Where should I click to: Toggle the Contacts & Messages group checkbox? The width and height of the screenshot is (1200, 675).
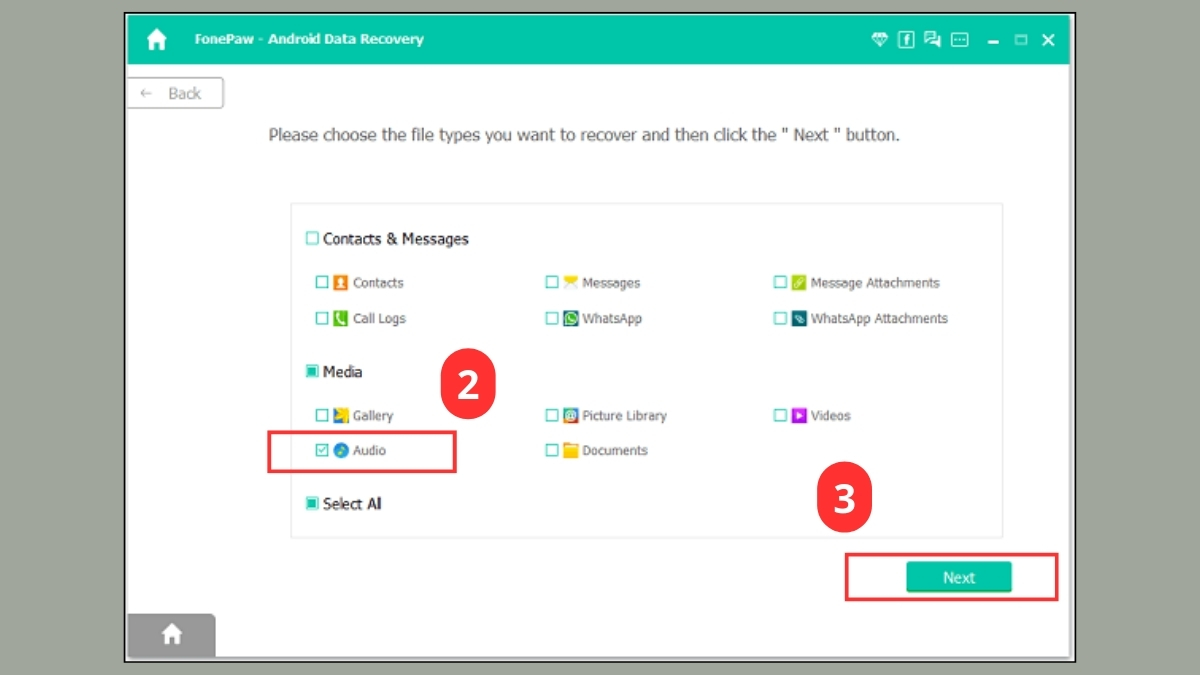click(312, 239)
